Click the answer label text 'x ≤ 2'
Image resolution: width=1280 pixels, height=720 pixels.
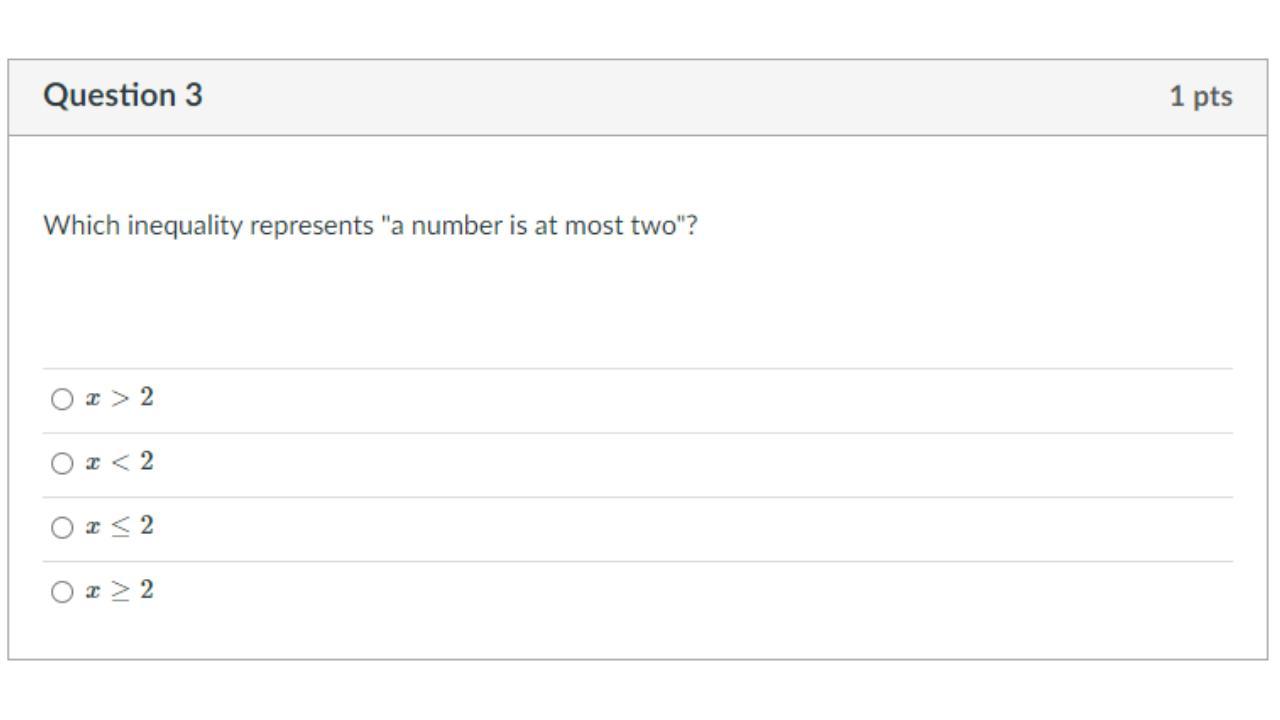[x=120, y=526]
